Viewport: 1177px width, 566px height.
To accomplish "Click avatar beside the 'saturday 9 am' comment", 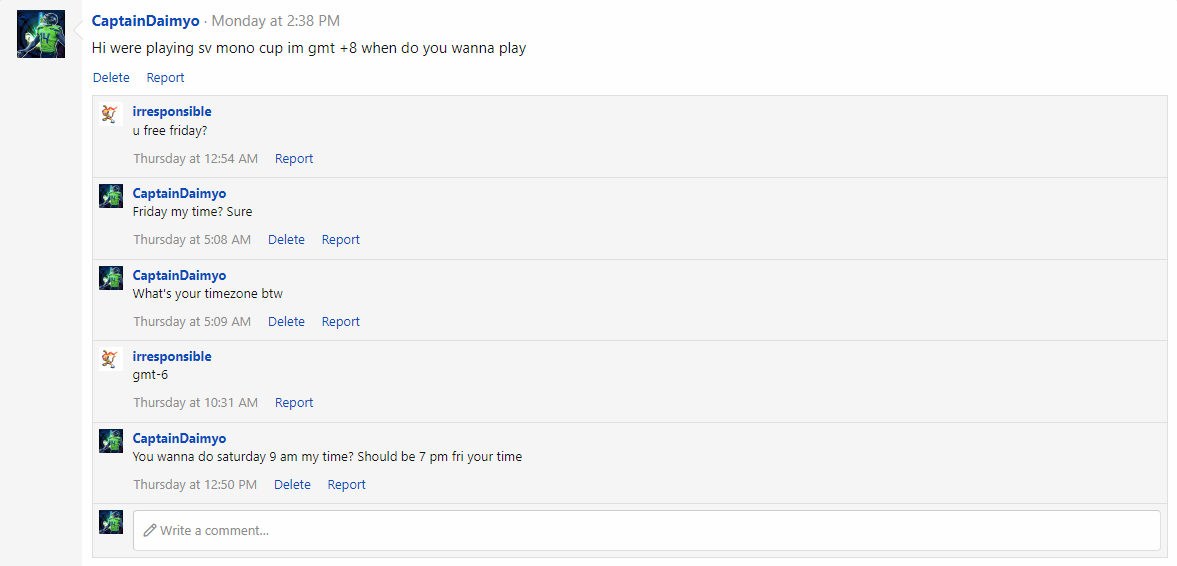I will coord(111,441).
